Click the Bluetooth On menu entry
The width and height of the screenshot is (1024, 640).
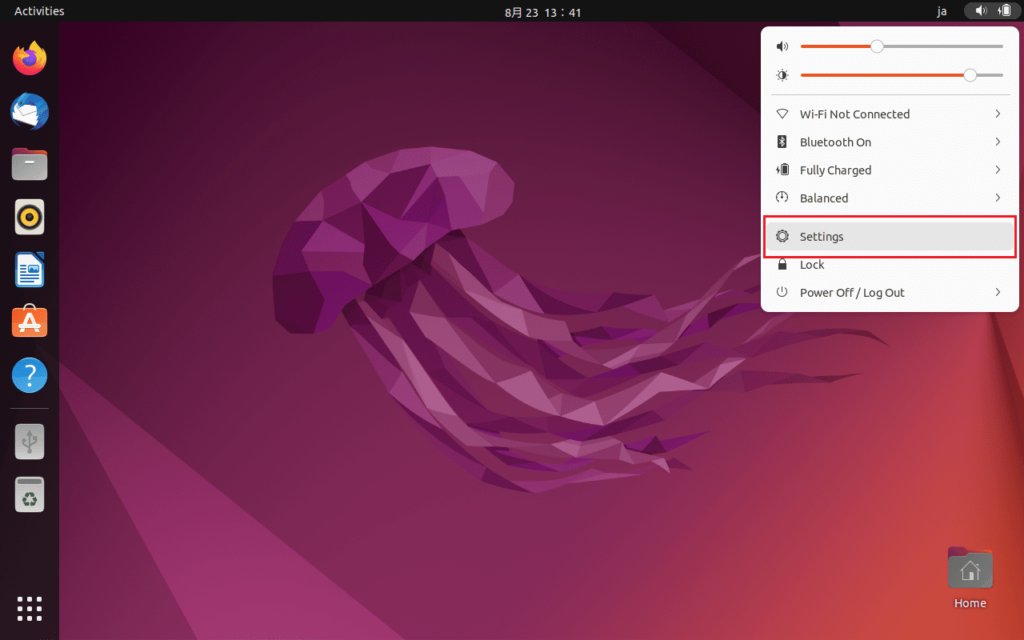(889, 142)
